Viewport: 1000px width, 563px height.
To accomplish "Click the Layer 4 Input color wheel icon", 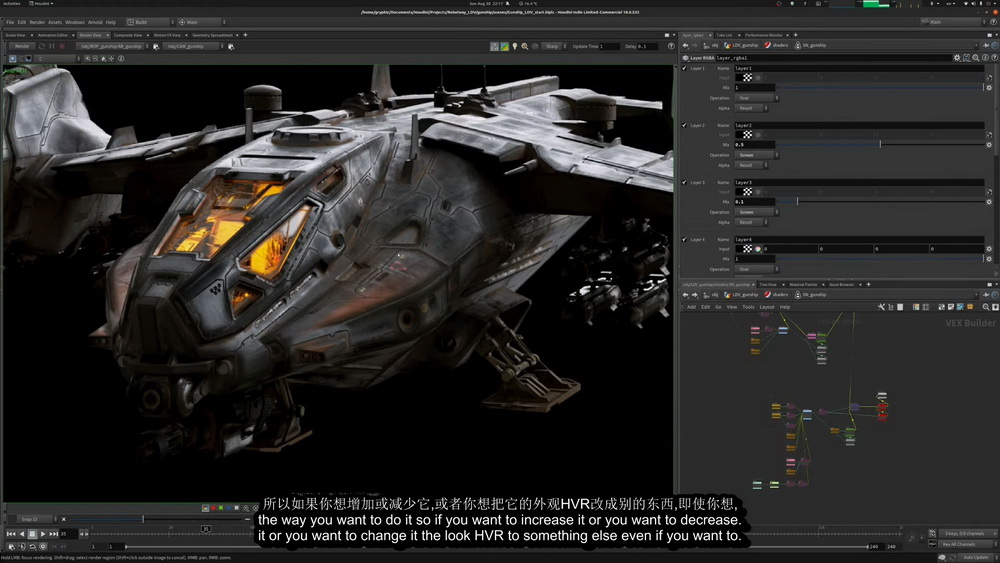I will (x=758, y=249).
